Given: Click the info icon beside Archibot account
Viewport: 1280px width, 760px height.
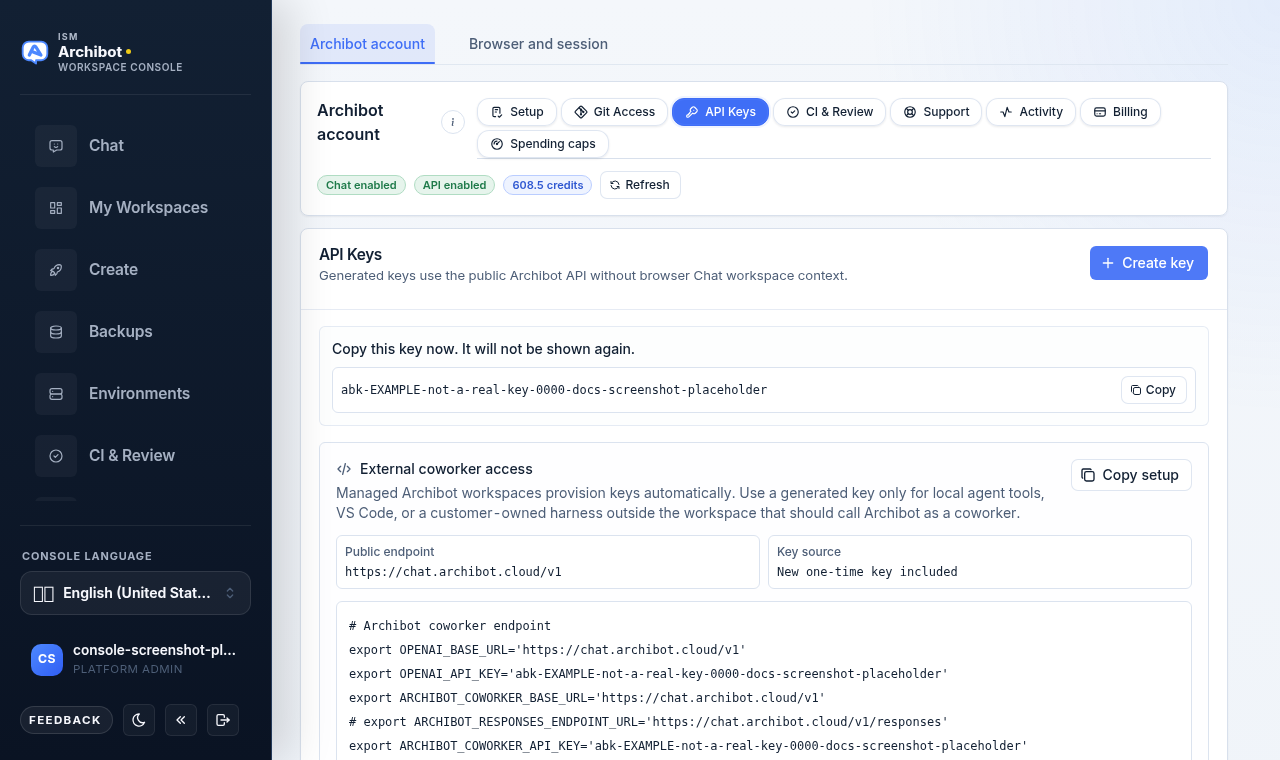Looking at the screenshot, I should pos(453,122).
